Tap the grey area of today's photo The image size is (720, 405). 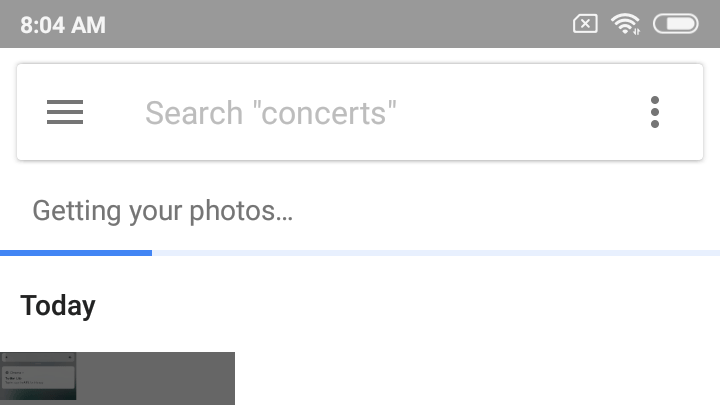155,378
